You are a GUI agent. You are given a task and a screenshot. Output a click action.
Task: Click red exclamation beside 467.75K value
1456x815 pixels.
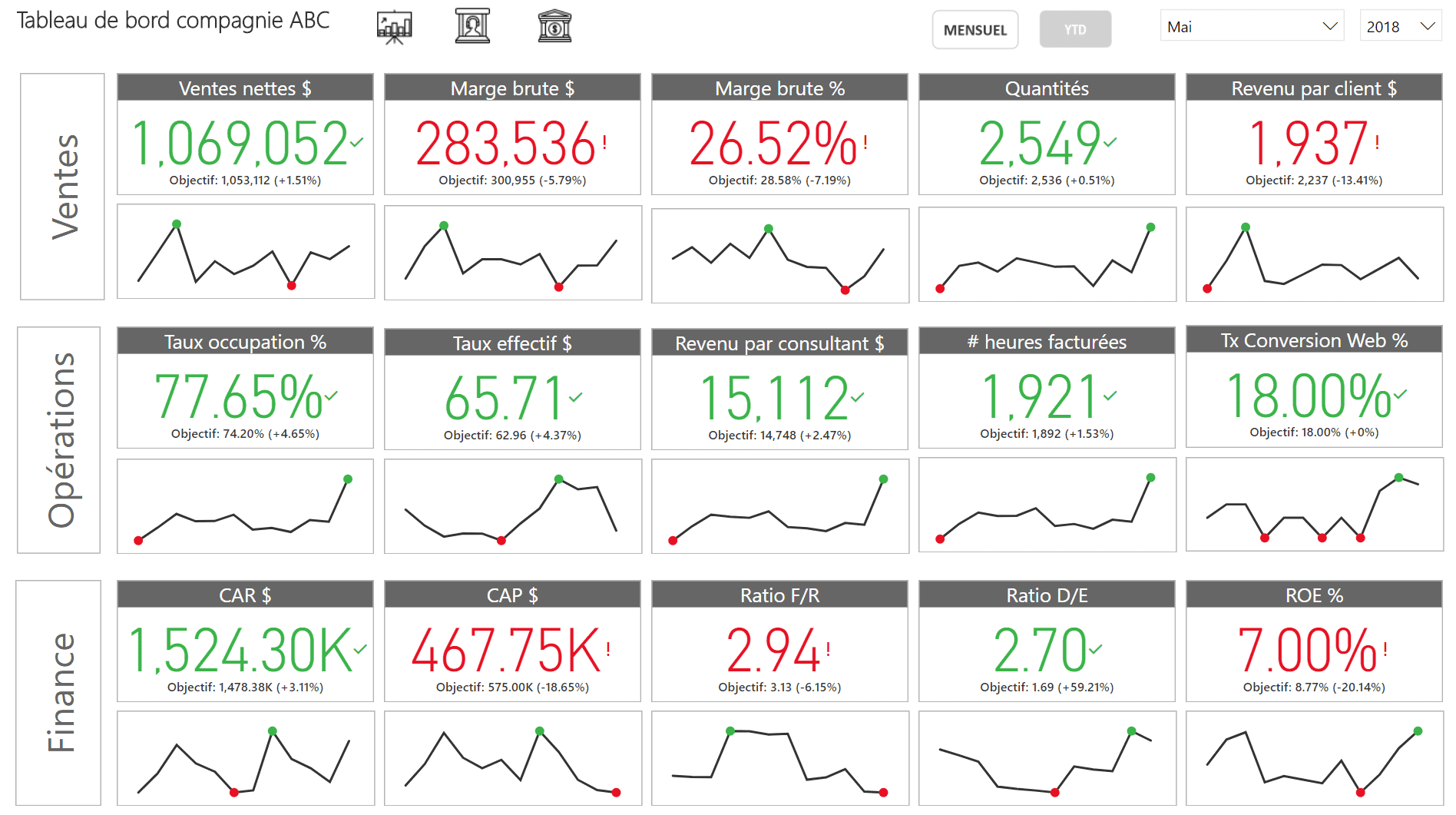tap(608, 650)
